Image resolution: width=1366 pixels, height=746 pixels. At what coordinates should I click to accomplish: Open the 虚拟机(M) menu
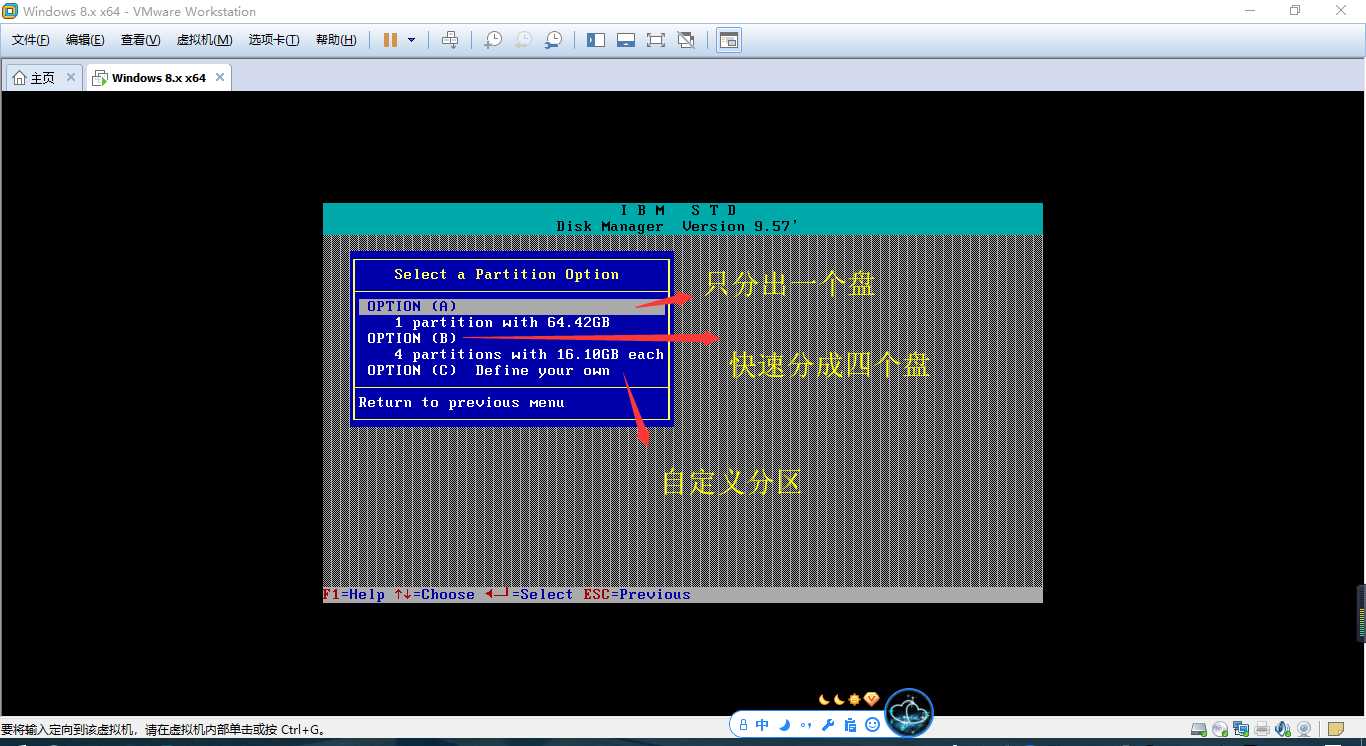coord(204,40)
